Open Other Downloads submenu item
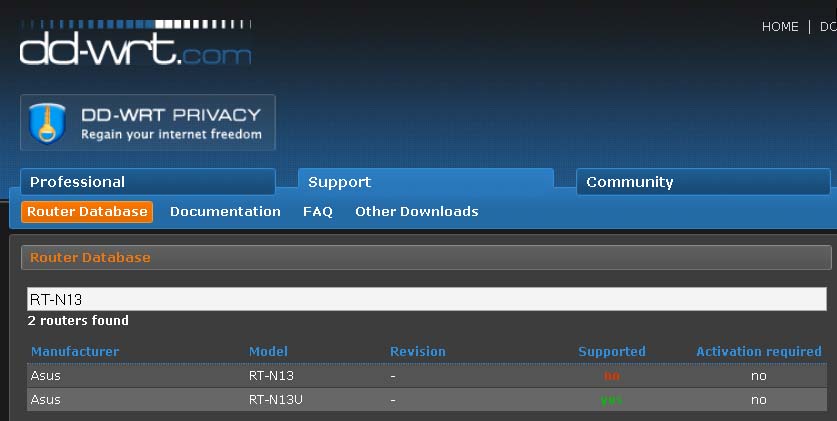The height and width of the screenshot is (421, 837). coord(417,211)
